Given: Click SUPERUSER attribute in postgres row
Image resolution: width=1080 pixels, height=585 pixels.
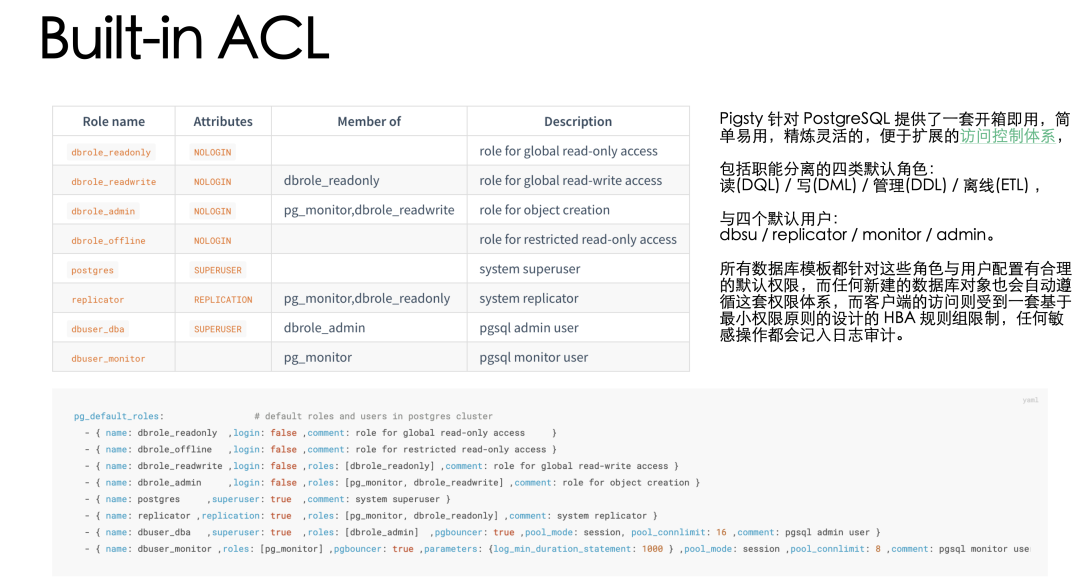Looking at the screenshot, I should coord(218,270).
